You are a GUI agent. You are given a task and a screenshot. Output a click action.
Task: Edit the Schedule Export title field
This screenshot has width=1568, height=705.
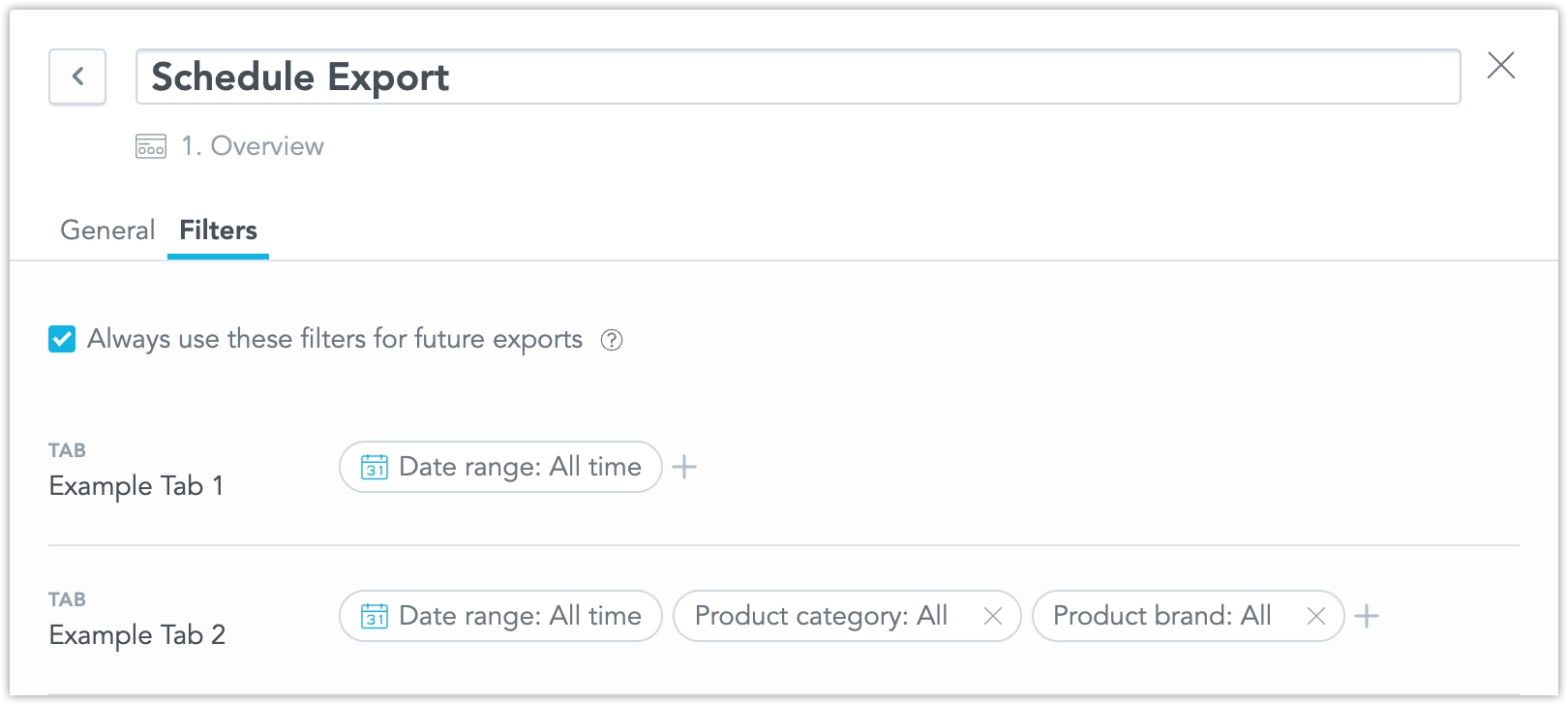pos(798,77)
